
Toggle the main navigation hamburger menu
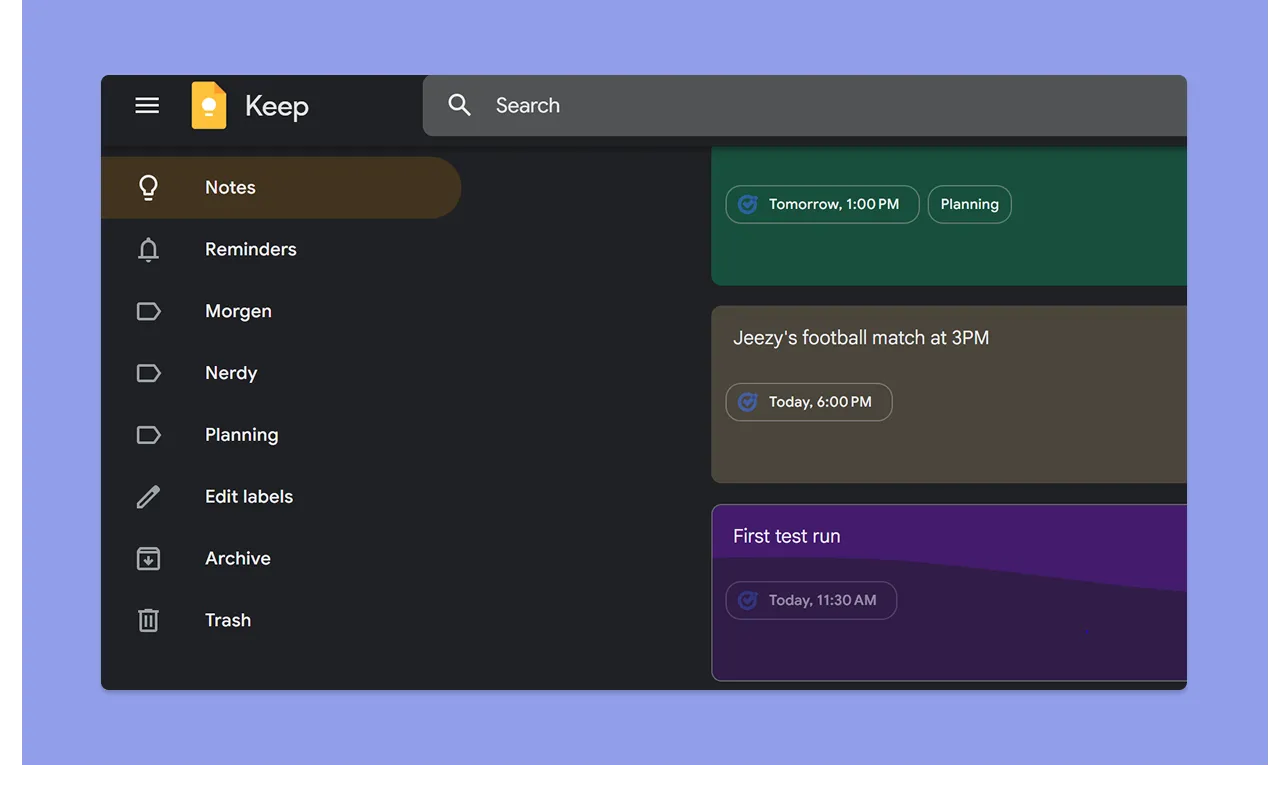[x=147, y=104]
